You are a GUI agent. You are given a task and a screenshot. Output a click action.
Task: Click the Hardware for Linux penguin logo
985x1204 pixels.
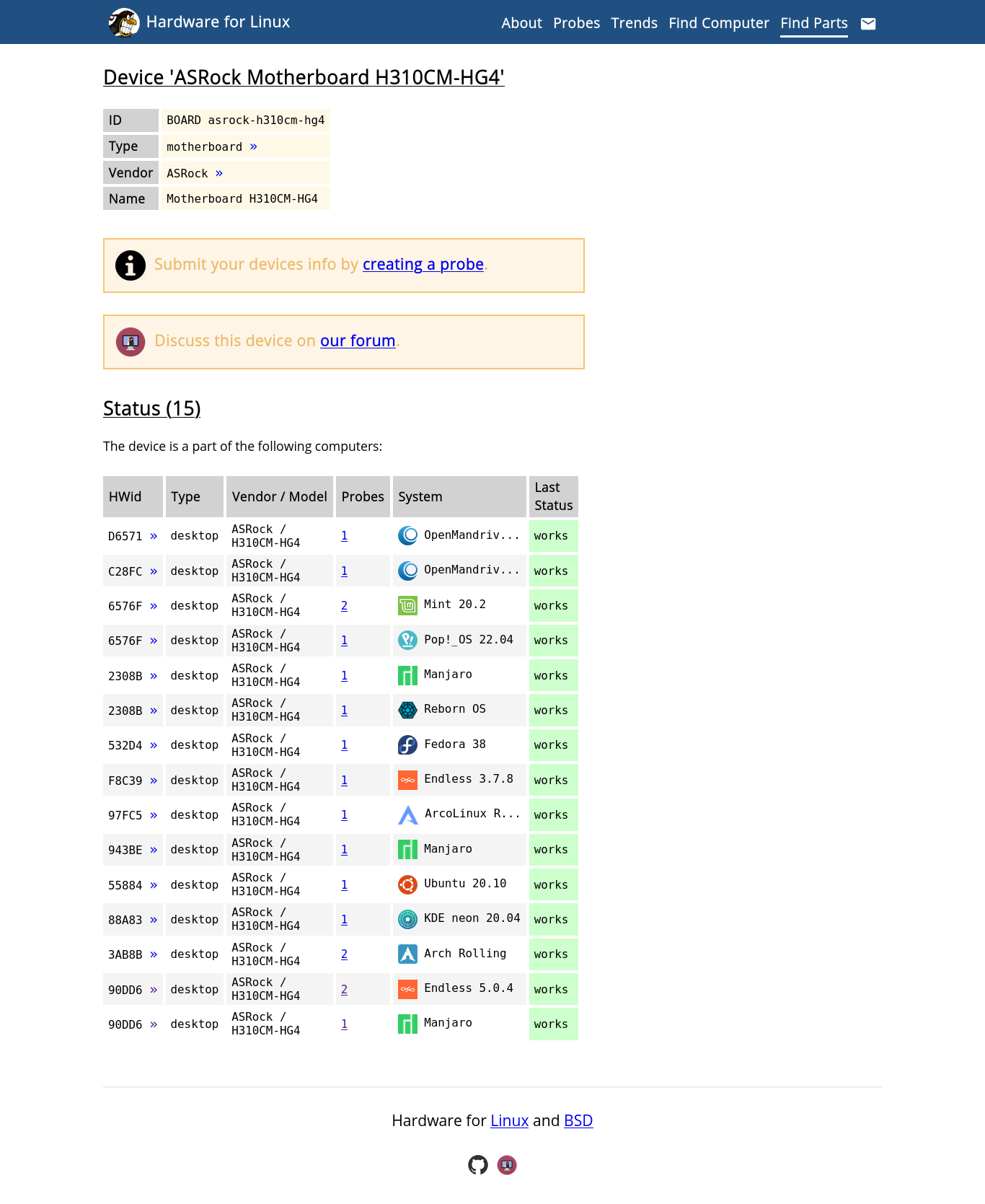124,22
